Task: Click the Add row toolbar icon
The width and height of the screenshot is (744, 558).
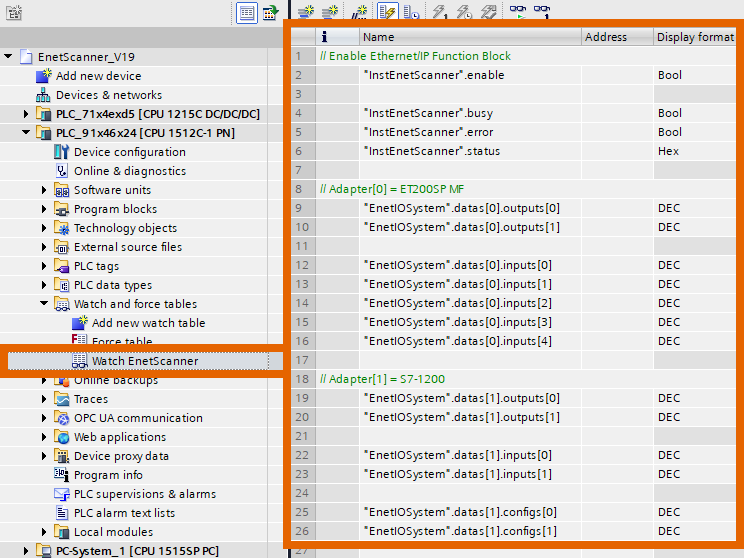Action: 329,11
